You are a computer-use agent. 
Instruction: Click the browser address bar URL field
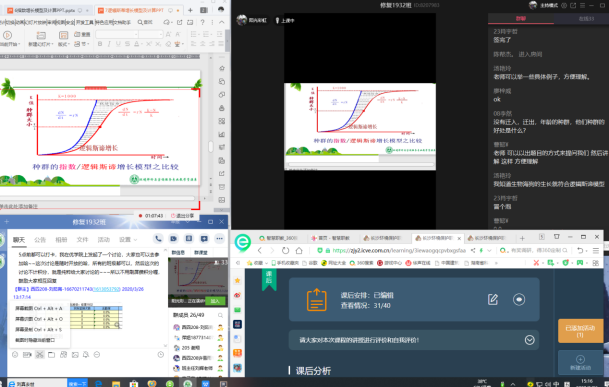[x=398, y=250]
